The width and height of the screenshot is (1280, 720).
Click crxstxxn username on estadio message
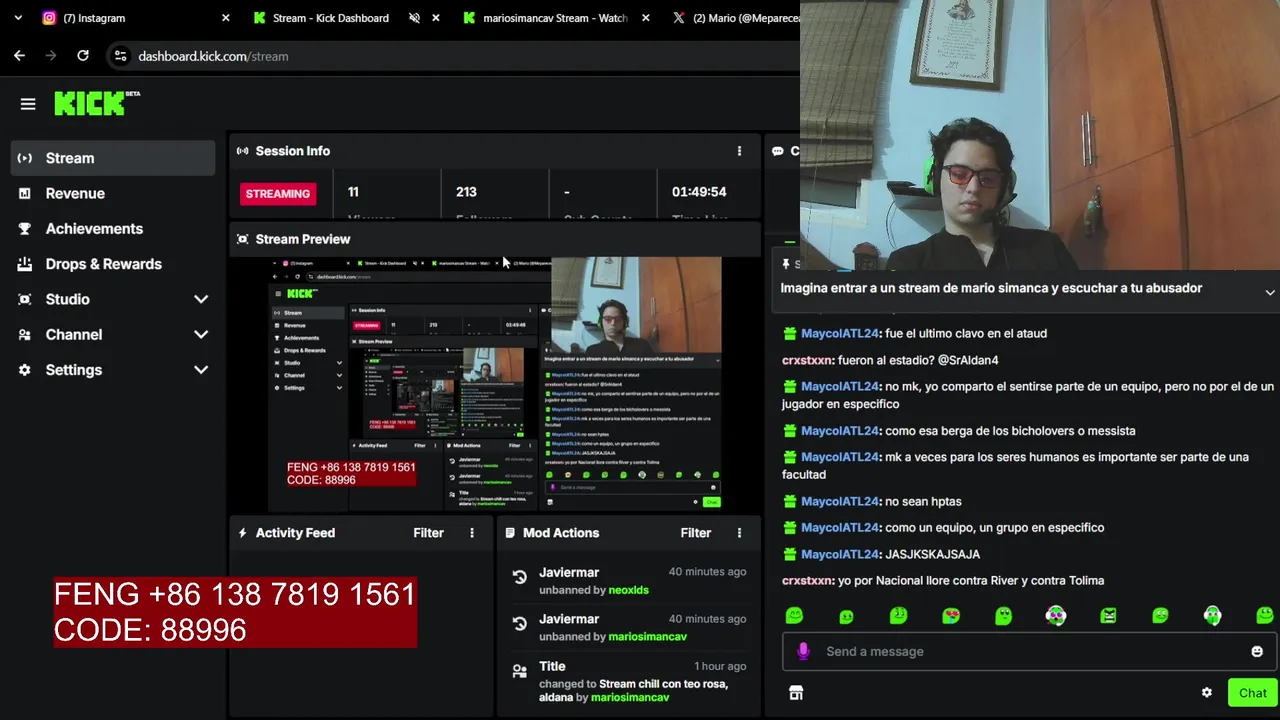pos(807,360)
